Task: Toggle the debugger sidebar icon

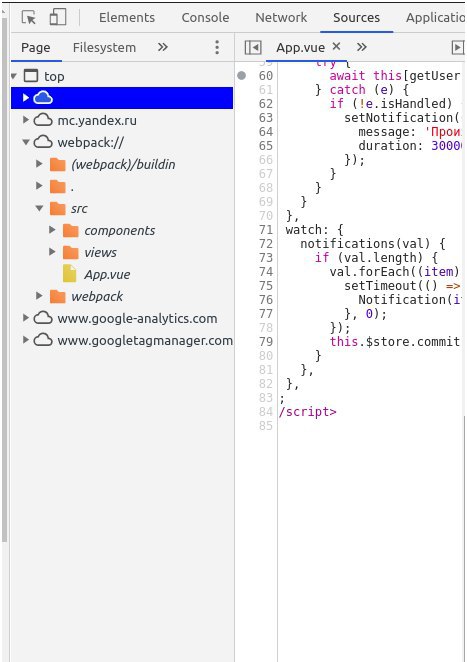Action: 458,47
